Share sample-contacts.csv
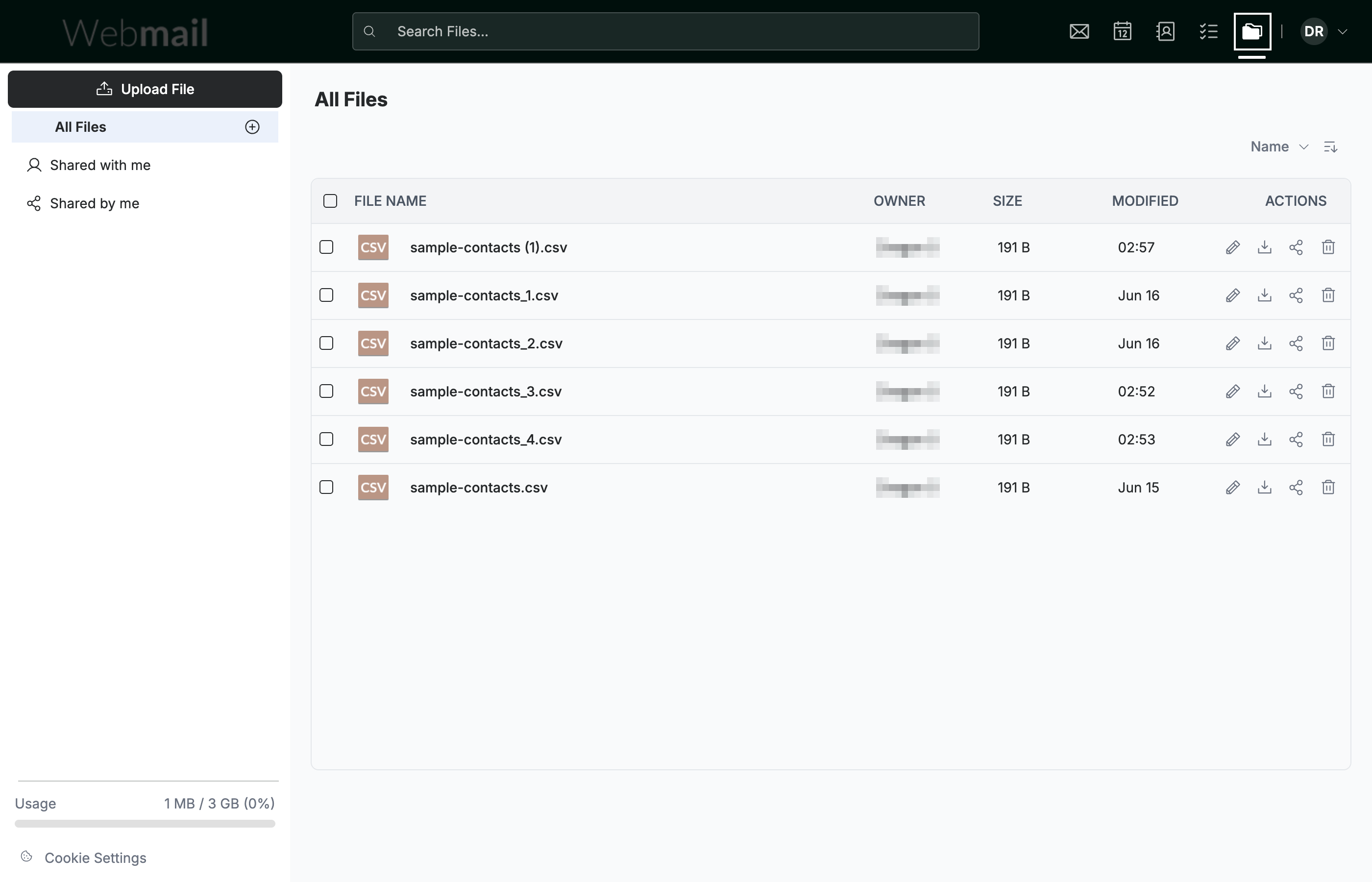The height and width of the screenshot is (882, 1372). click(1296, 488)
